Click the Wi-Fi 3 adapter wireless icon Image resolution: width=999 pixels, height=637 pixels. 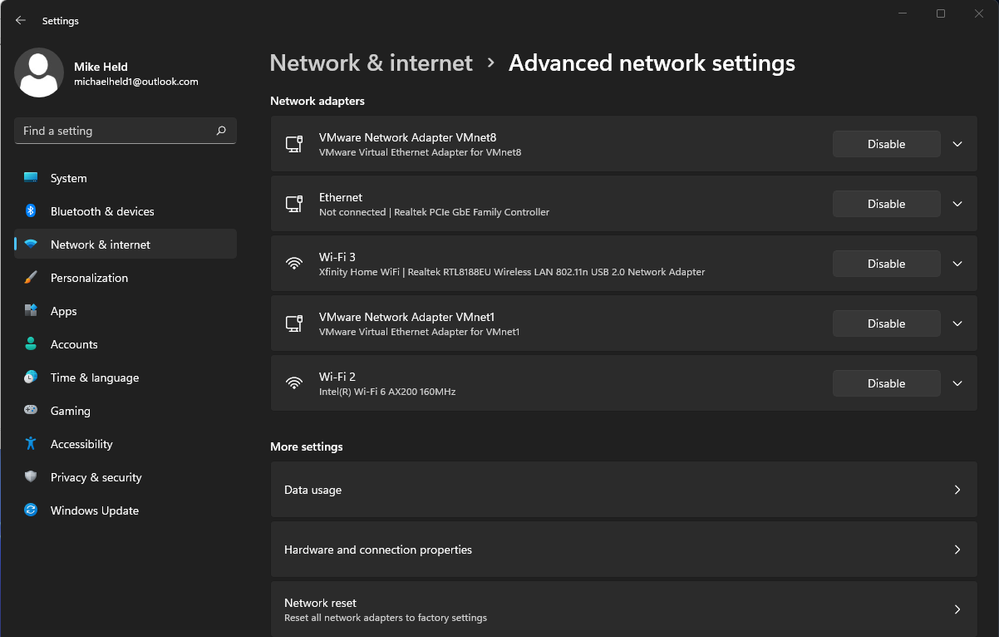[294, 263]
